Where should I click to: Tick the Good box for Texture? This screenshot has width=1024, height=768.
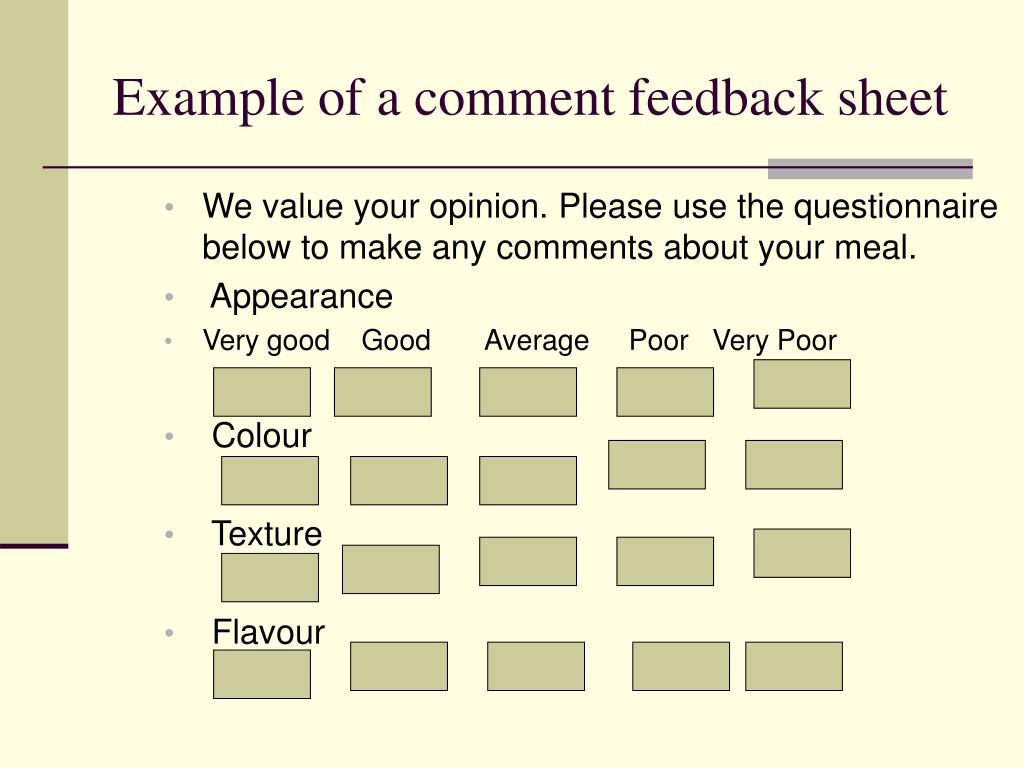(391, 569)
